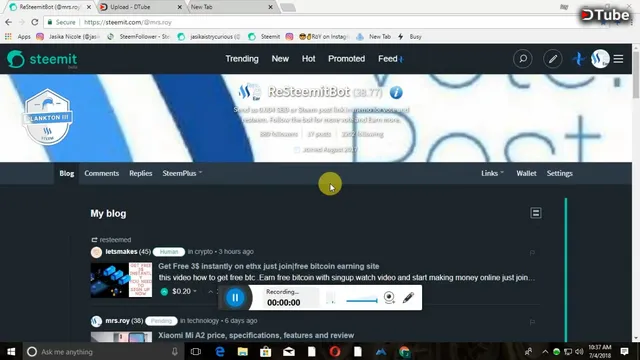Click the recorder pencil annotation icon
The image size is (640, 360).
[x=408, y=298]
